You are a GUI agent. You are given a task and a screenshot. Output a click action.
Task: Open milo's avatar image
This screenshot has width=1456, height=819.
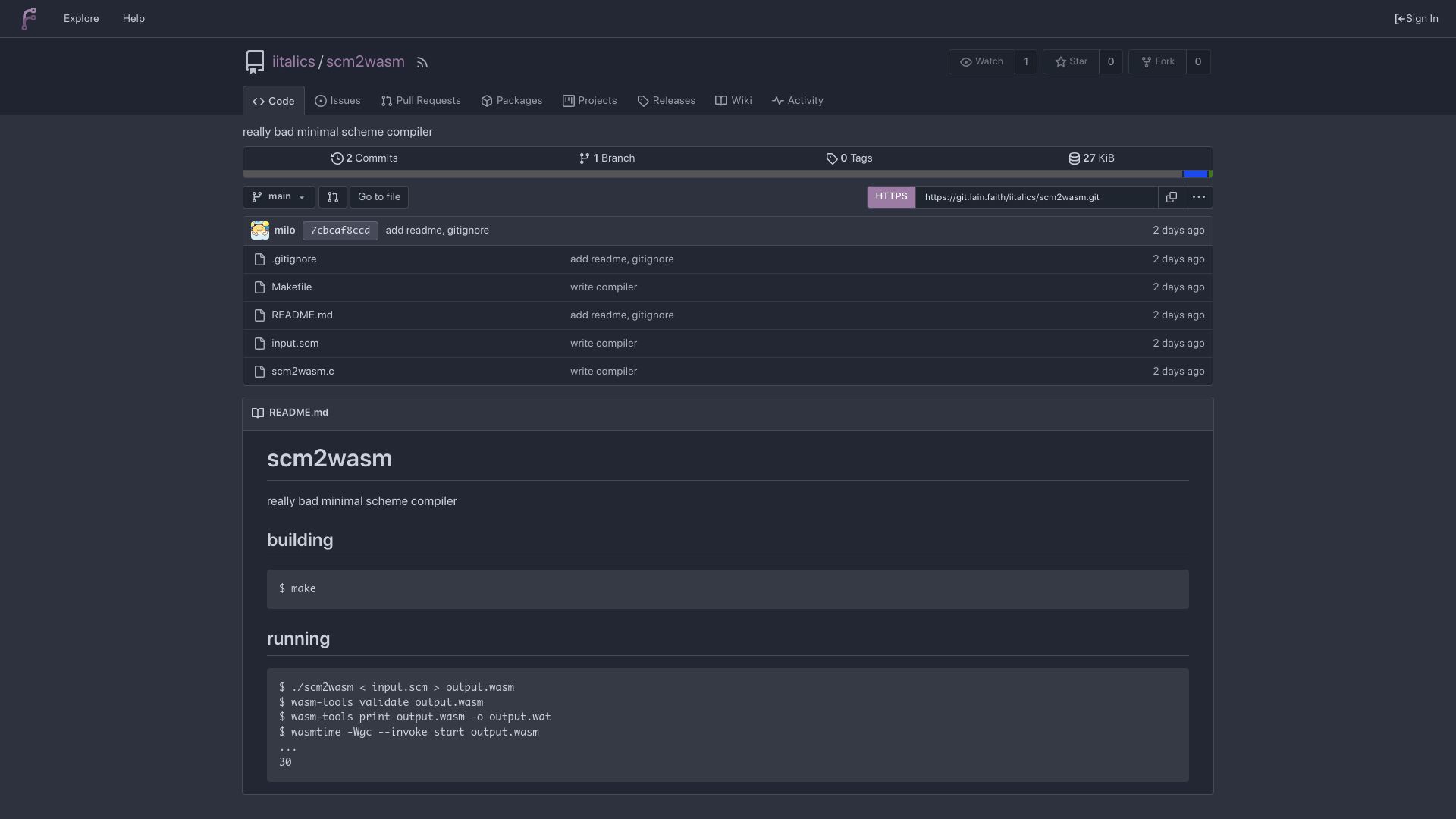(x=260, y=231)
